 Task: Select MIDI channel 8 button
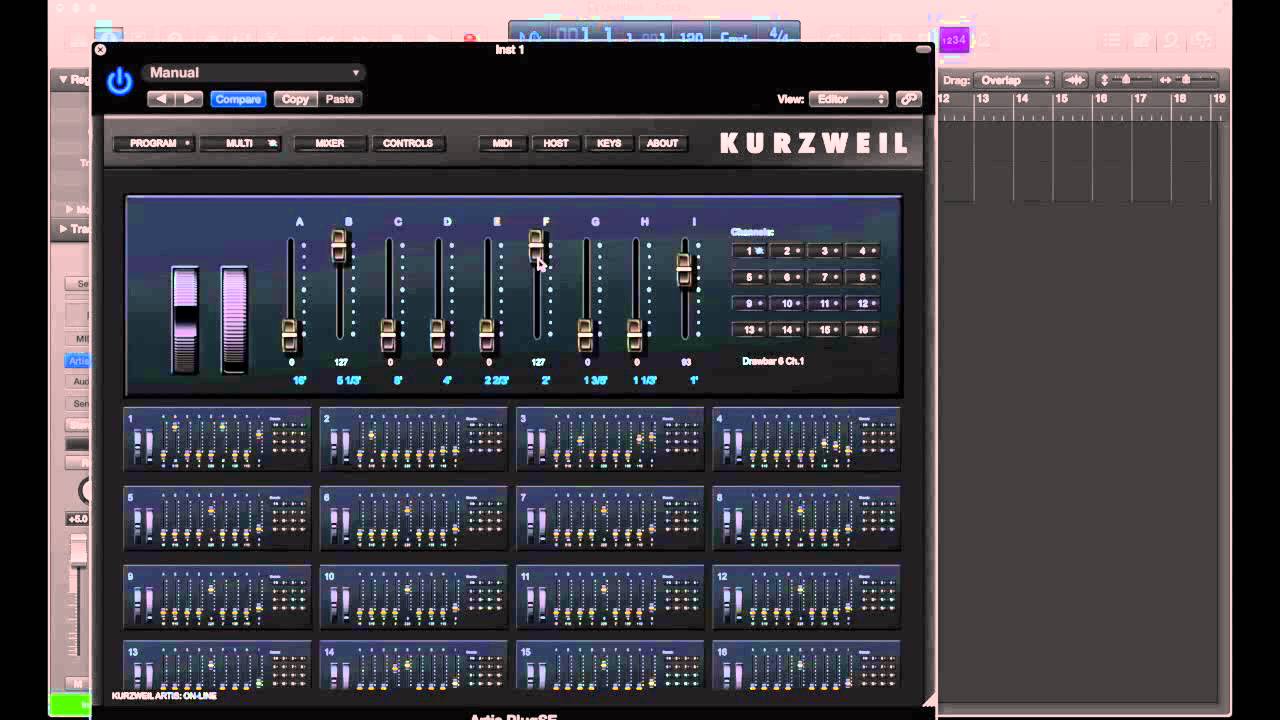(864, 277)
